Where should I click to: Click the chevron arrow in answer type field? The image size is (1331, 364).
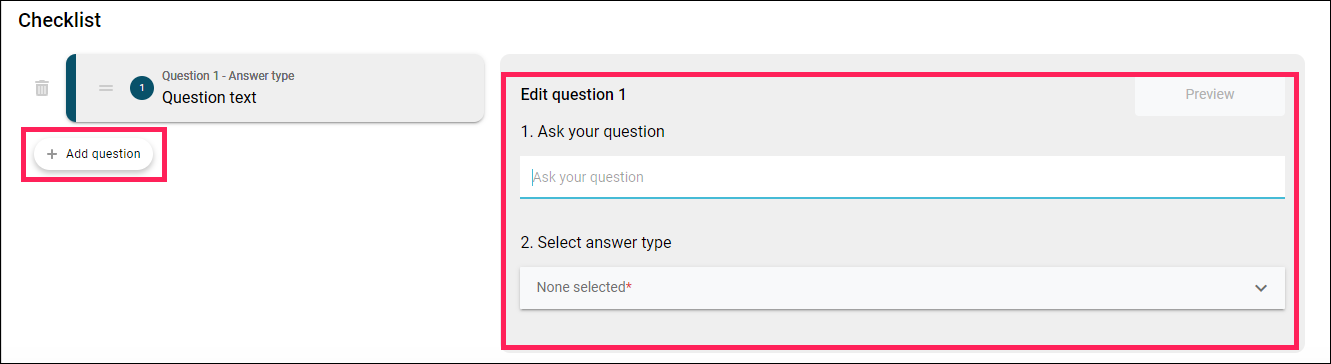coord(1261,288)
